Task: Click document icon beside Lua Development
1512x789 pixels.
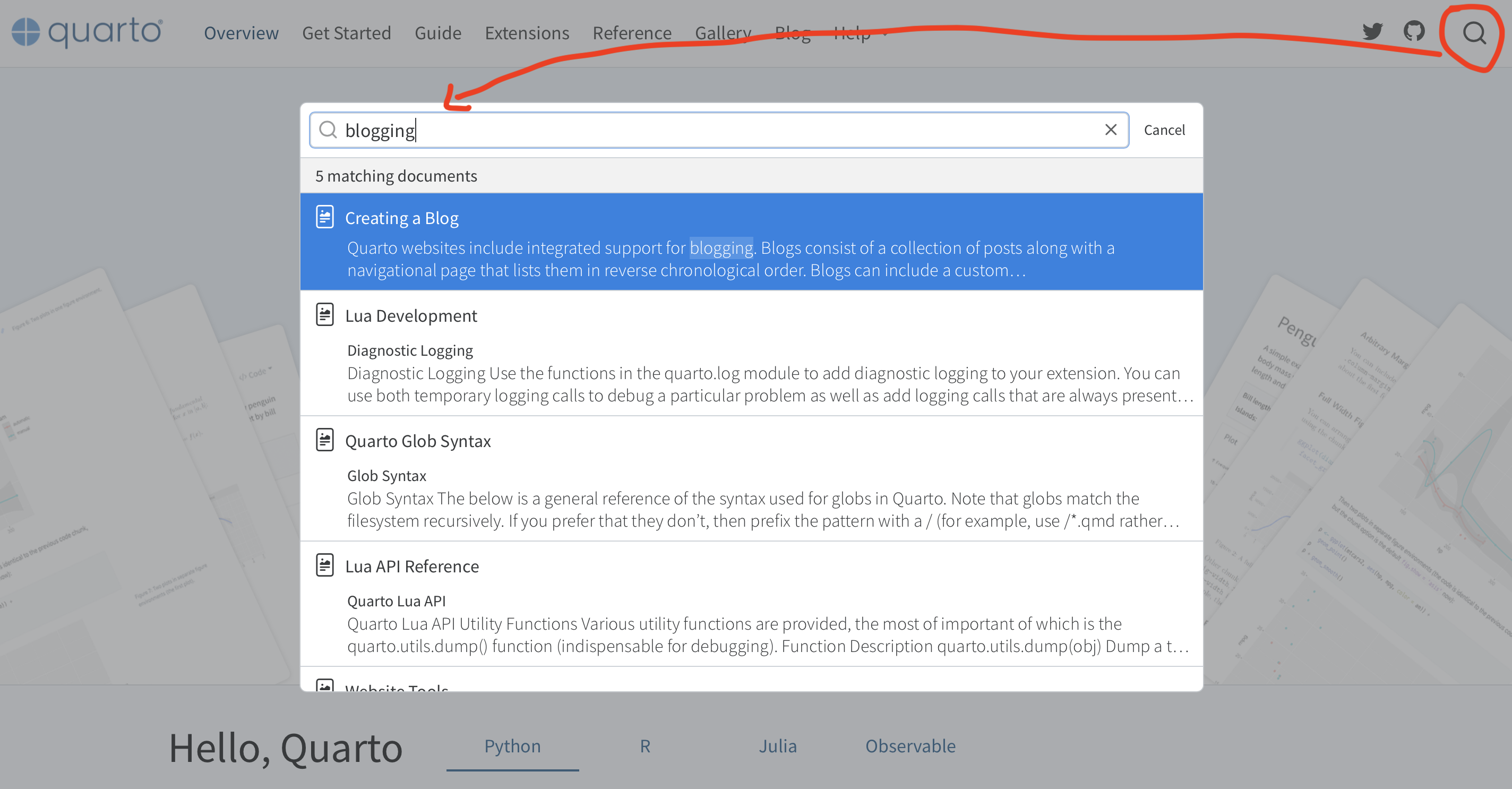Action: pos(324,315)
